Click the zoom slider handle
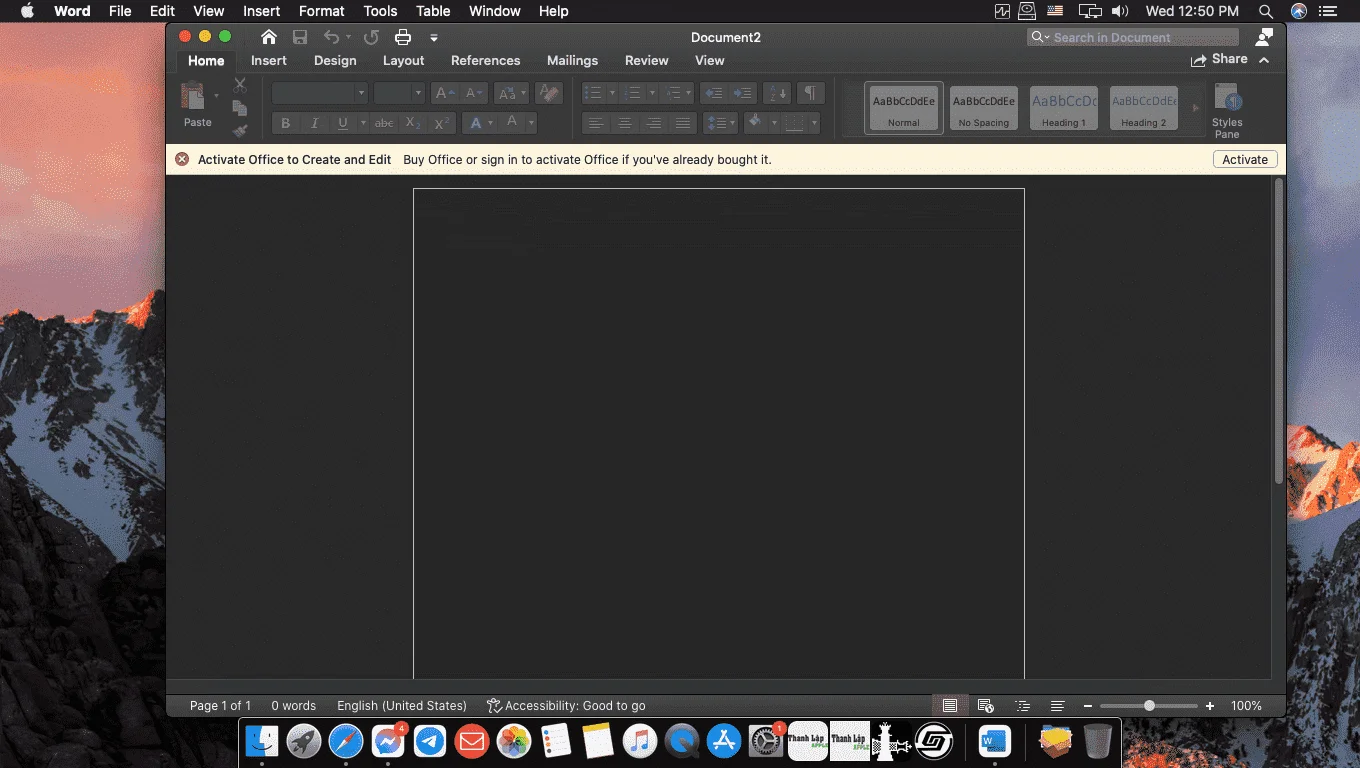The width and height of the screenshot is (1360, 768). 1149,706
